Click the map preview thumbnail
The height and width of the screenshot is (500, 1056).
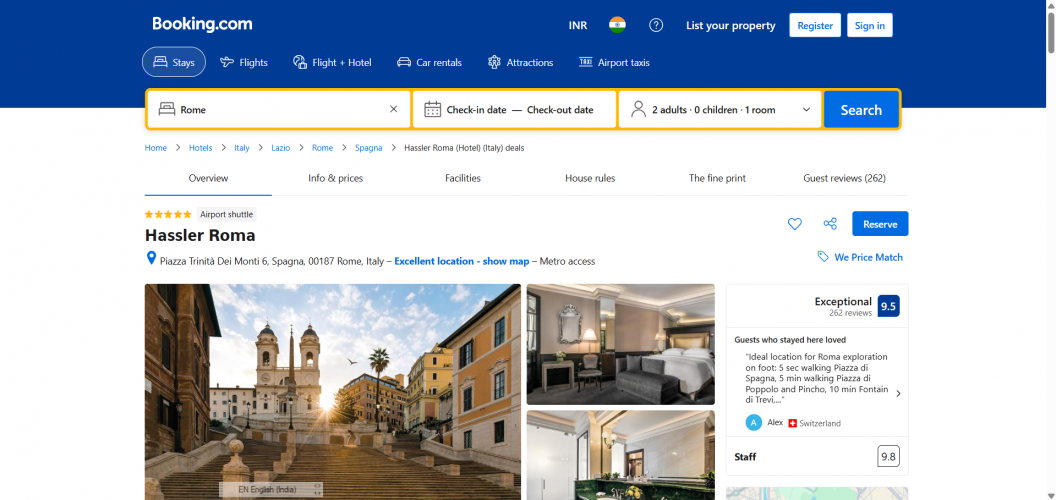[817, 493]
